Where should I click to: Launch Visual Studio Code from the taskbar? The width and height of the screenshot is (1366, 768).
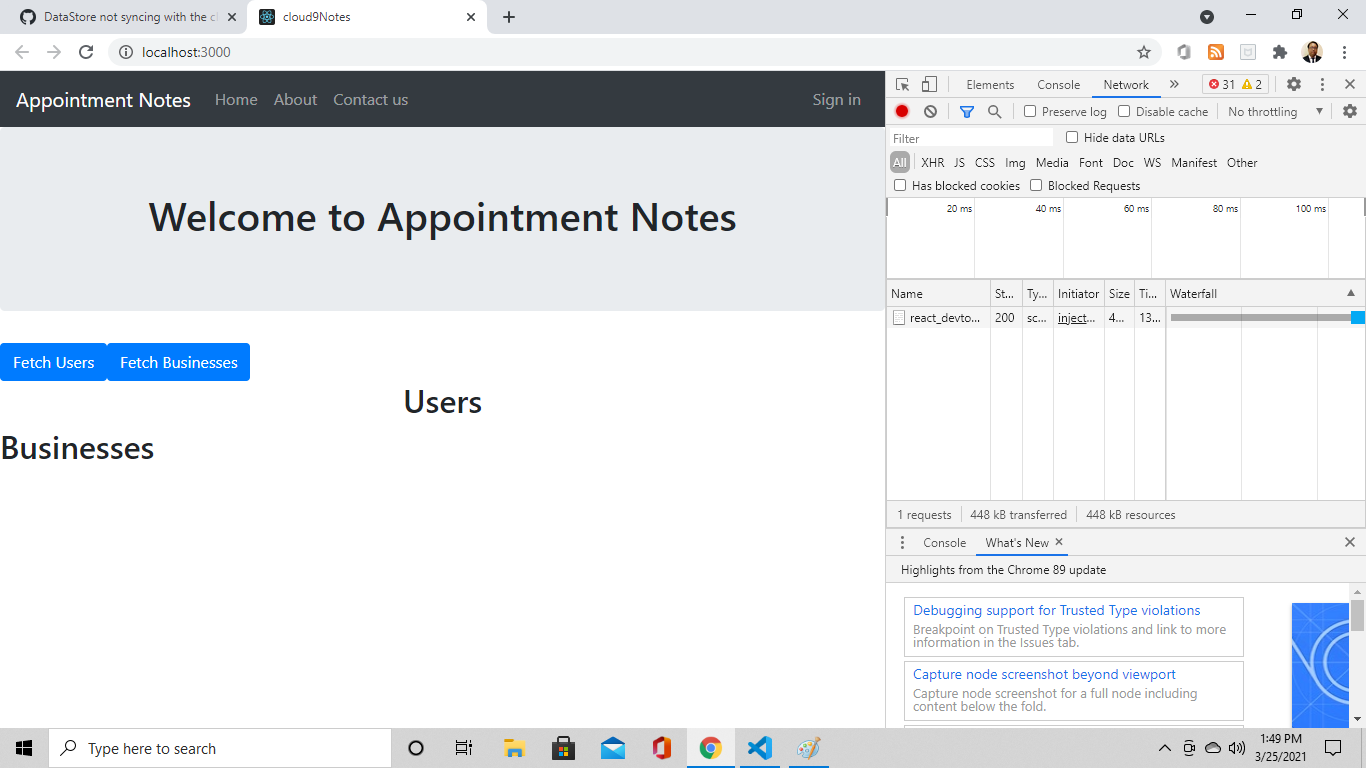tap(759, 747)
